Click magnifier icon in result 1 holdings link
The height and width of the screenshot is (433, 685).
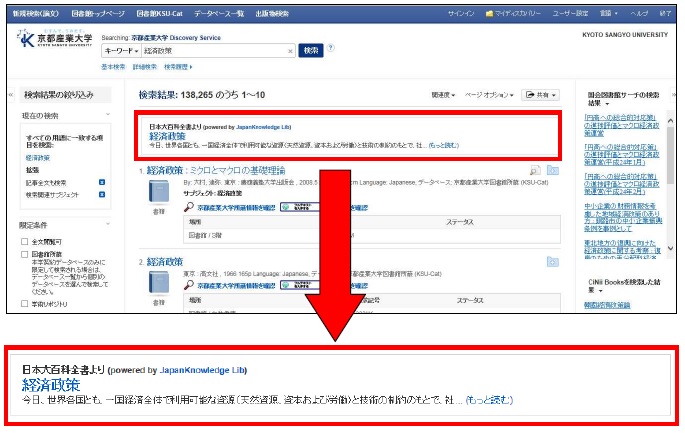coord(189,207)
